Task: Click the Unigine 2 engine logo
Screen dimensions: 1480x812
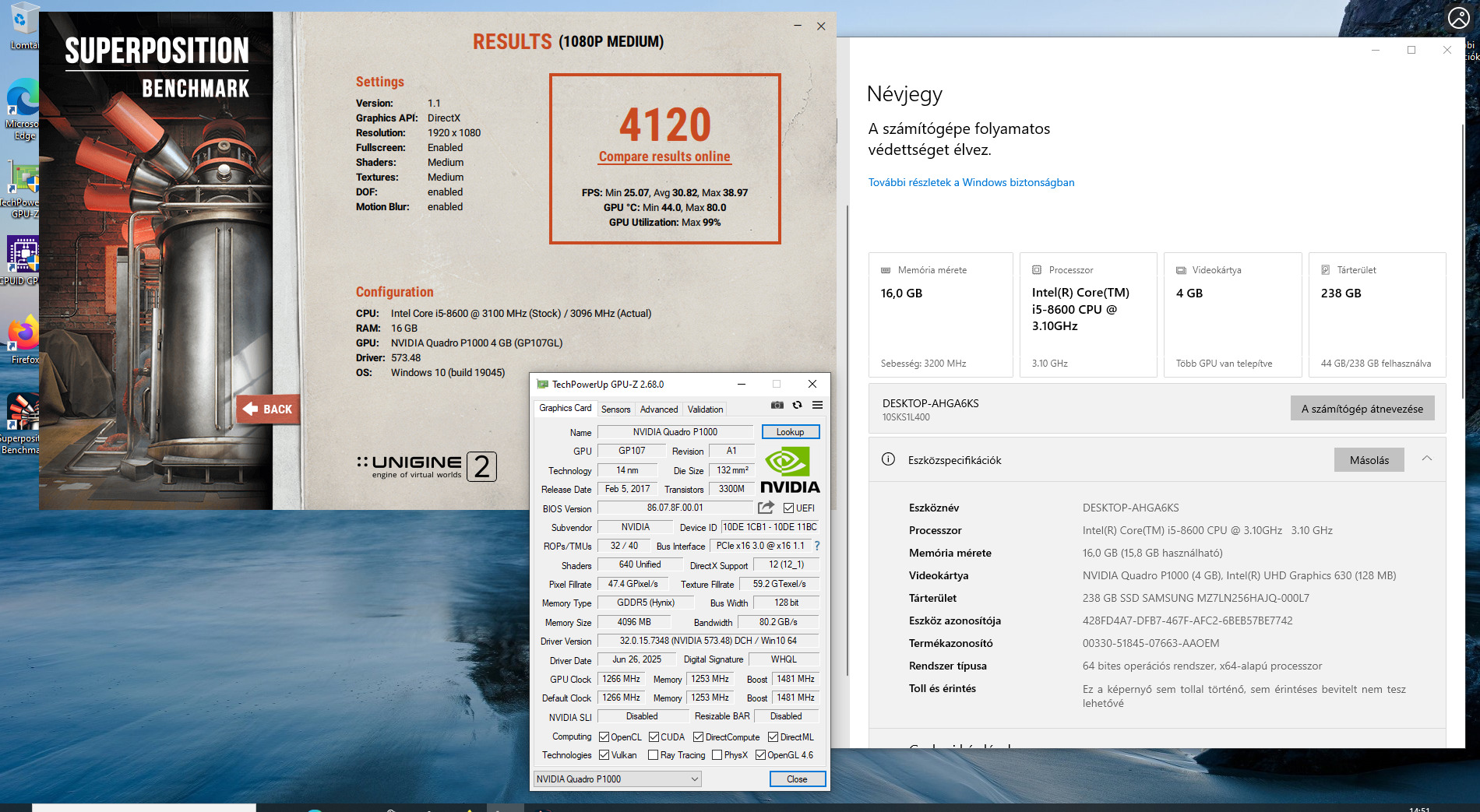Action: click(x=426, y=466)
